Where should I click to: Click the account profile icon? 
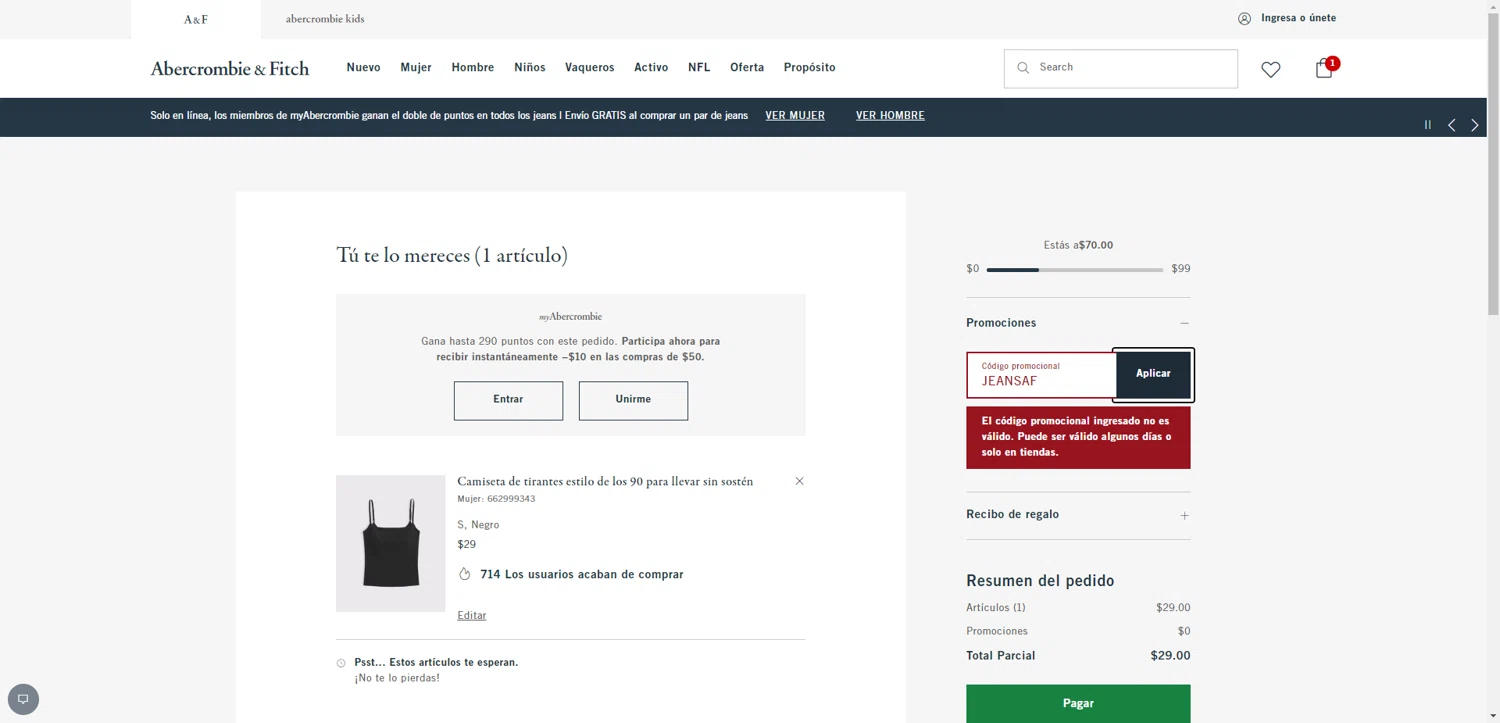click(x=1244, y=18)
